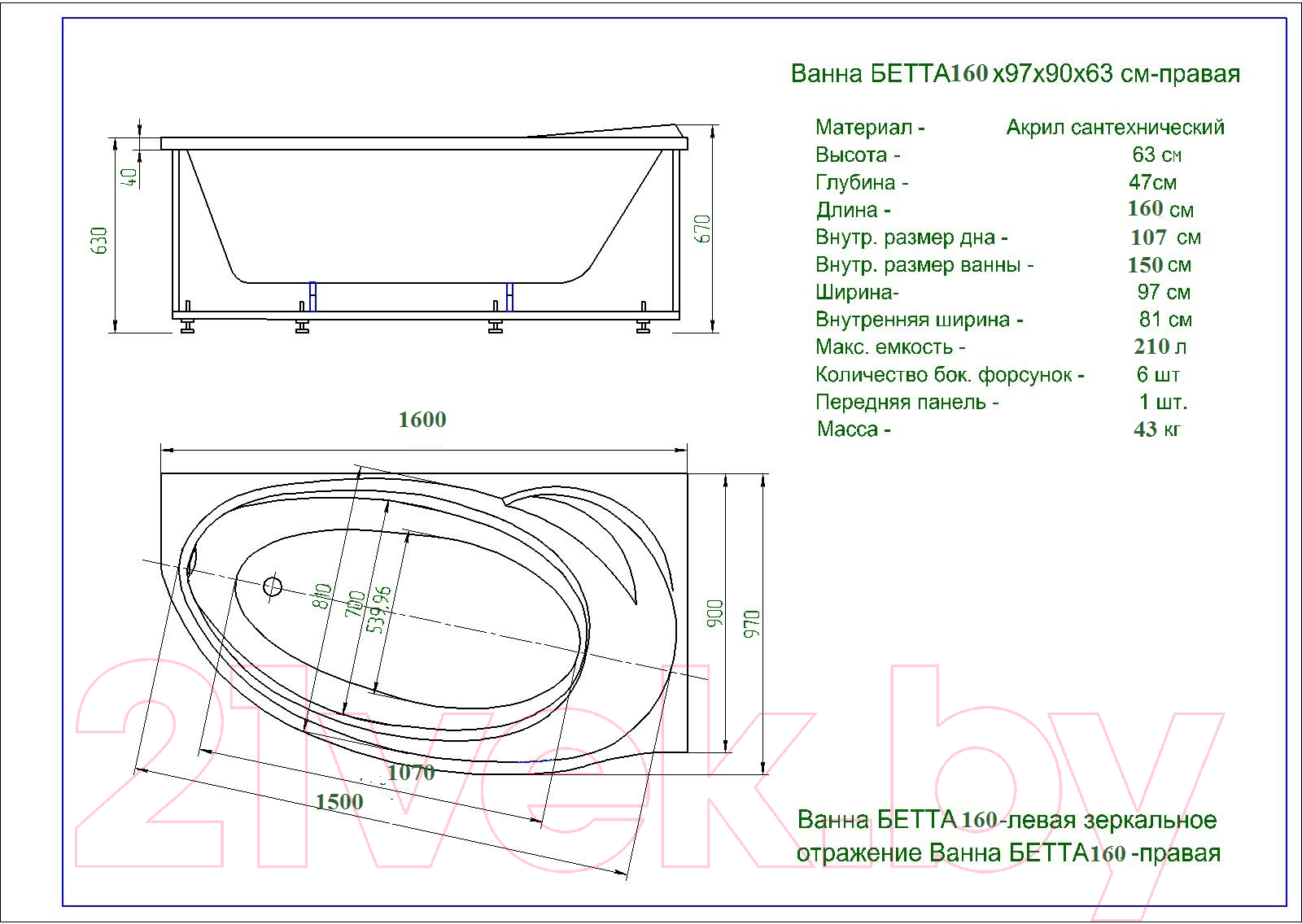Click the value 'Акрил сантехнический'
This screenshot has height=924, width=1302.
point(1115,128)
